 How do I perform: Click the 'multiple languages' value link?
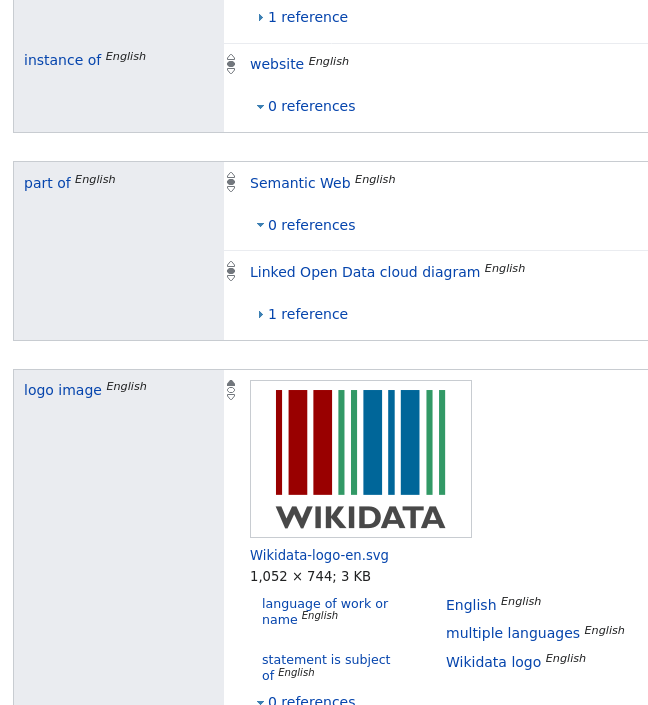click(x=512, y=633)
